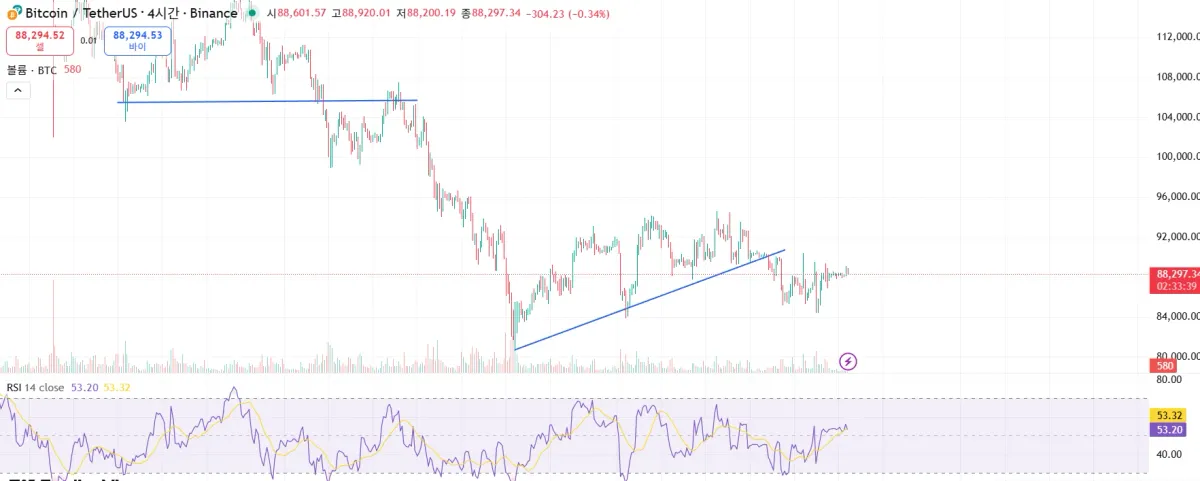Click the low price value 88,200.19

point(431,14)
